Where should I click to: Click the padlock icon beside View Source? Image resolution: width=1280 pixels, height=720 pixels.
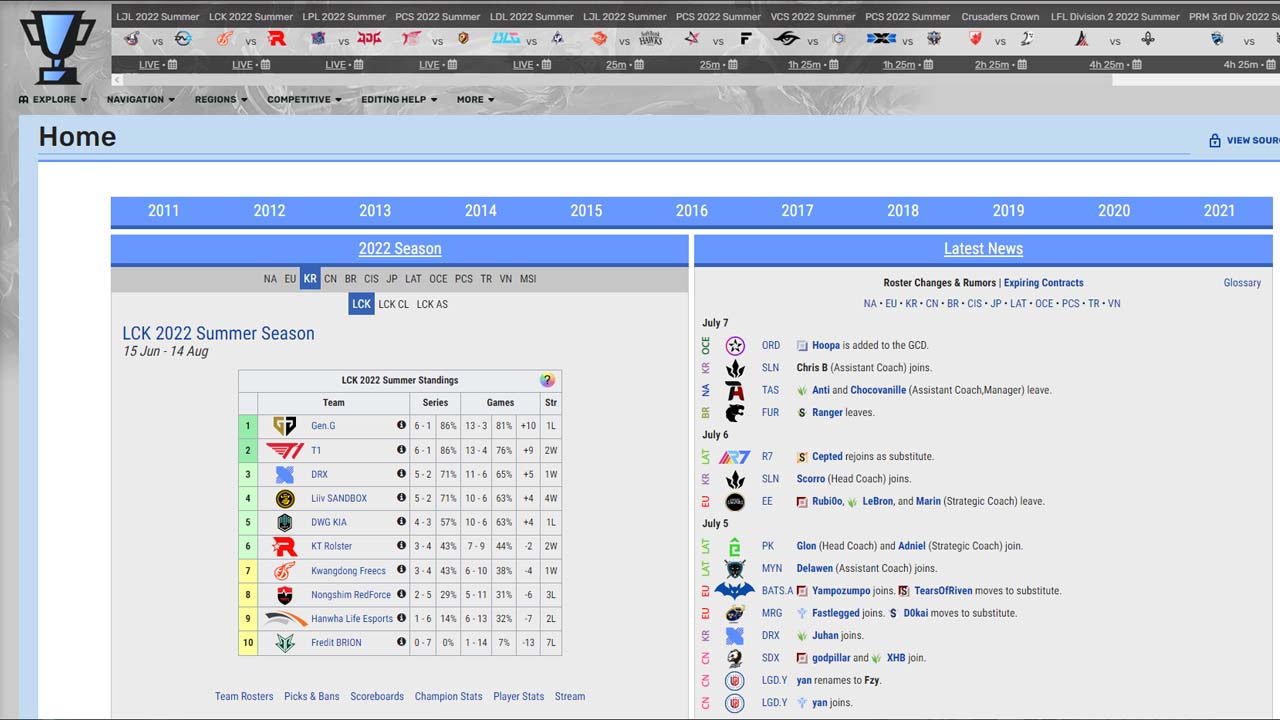pyautogui.click(x=1215, y=141)
